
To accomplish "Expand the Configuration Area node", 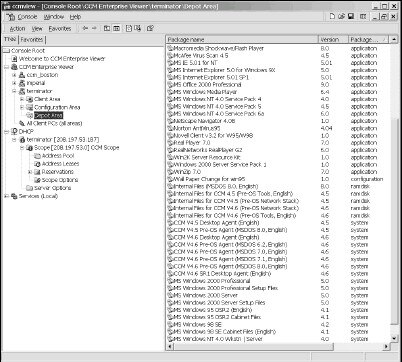I will 22,107.
